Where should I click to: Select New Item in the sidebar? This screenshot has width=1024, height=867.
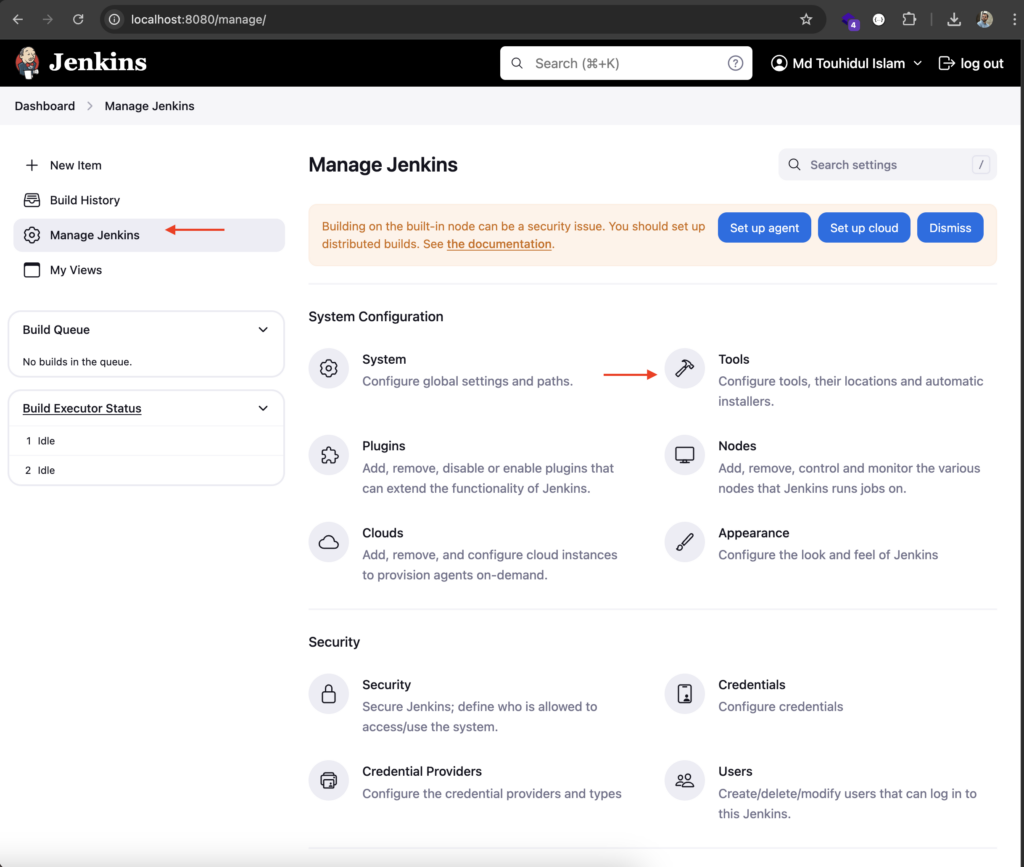coord(149,165)
